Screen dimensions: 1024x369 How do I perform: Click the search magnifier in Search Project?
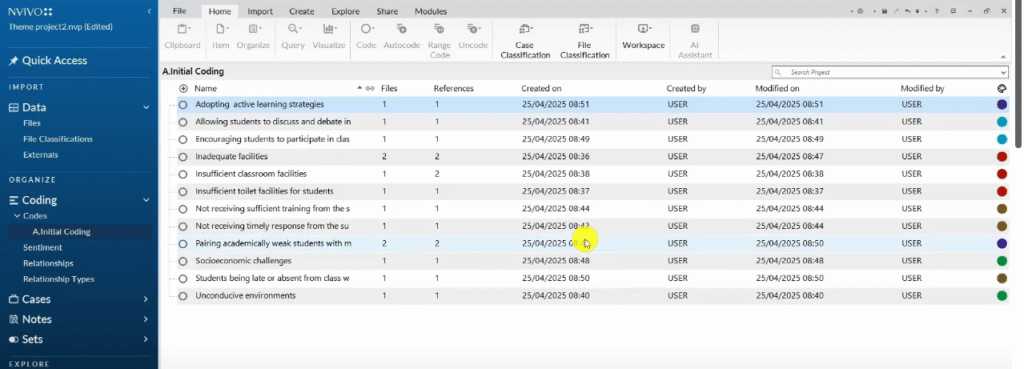click(778, 72)
